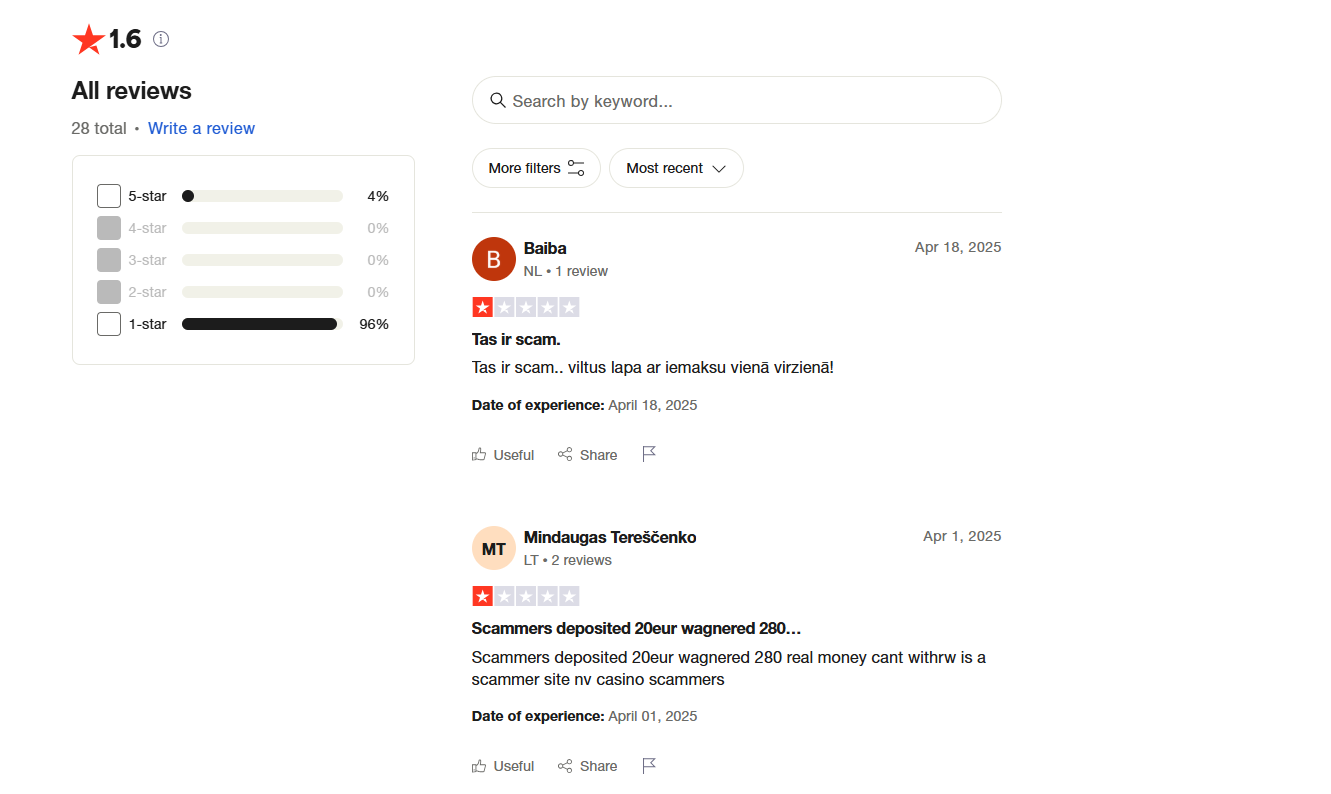Viewport: 1331px width, 794px height.
Task: Click the rating info icon beside 1.6
Action: 161,39
